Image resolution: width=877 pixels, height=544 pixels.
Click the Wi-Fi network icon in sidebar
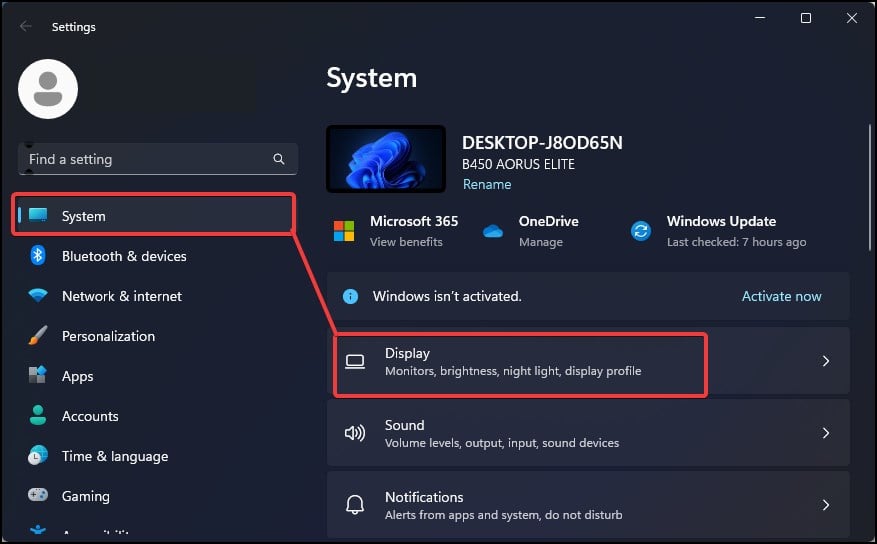coord(38,295)
